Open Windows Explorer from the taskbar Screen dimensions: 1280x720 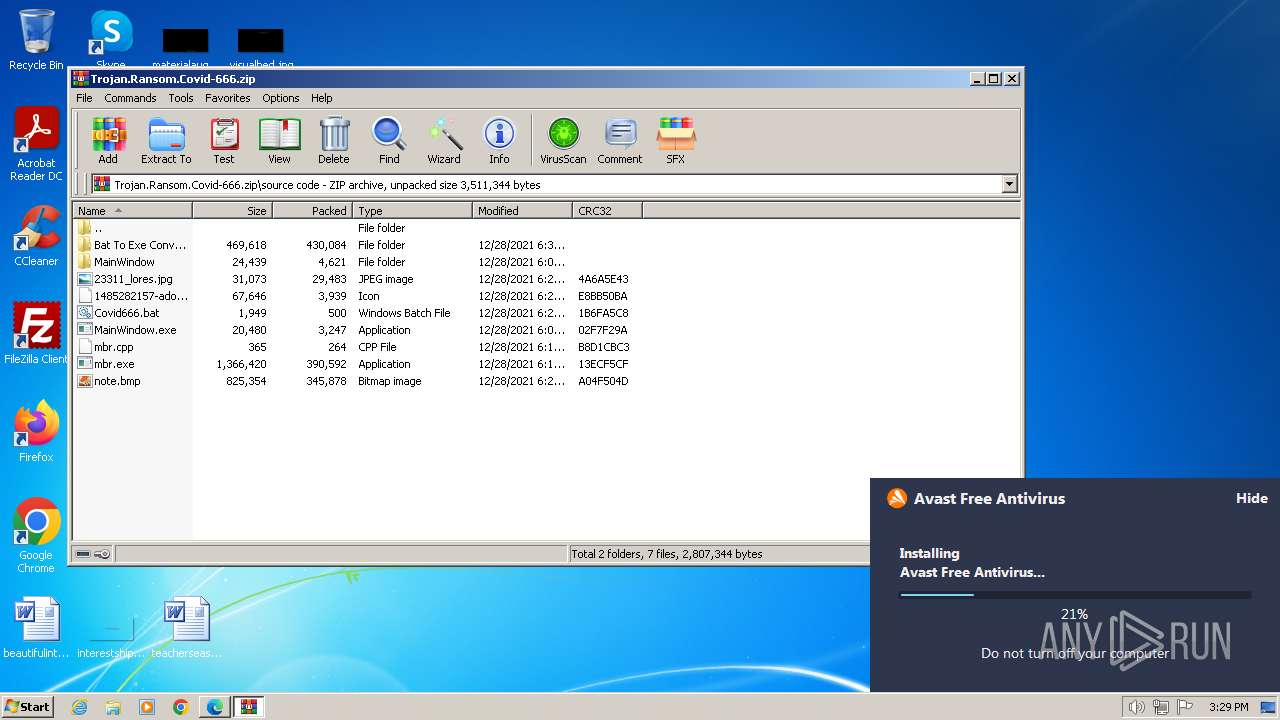113,707
